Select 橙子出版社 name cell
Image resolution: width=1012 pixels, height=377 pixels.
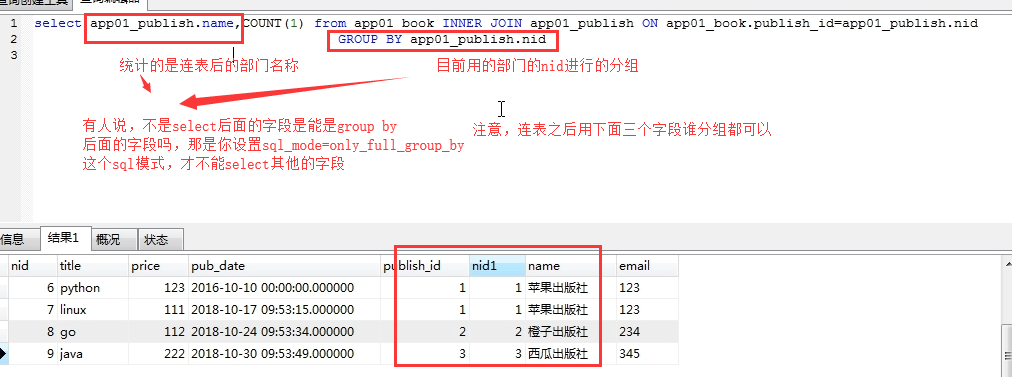[x=571, y=332]
